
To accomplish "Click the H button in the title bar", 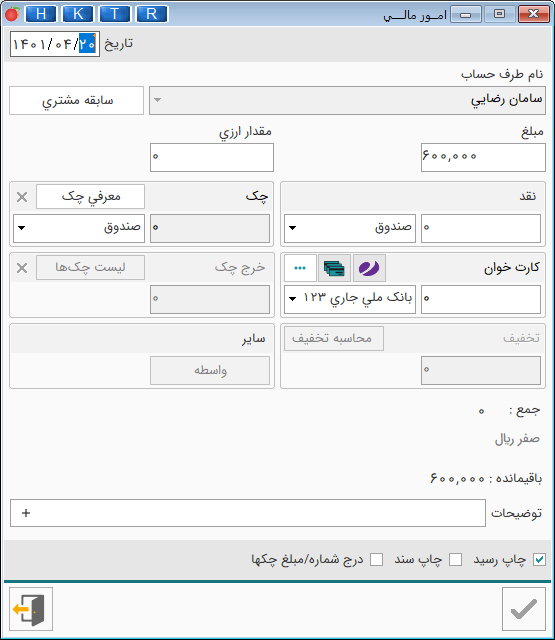I will [x=41, y=14].
